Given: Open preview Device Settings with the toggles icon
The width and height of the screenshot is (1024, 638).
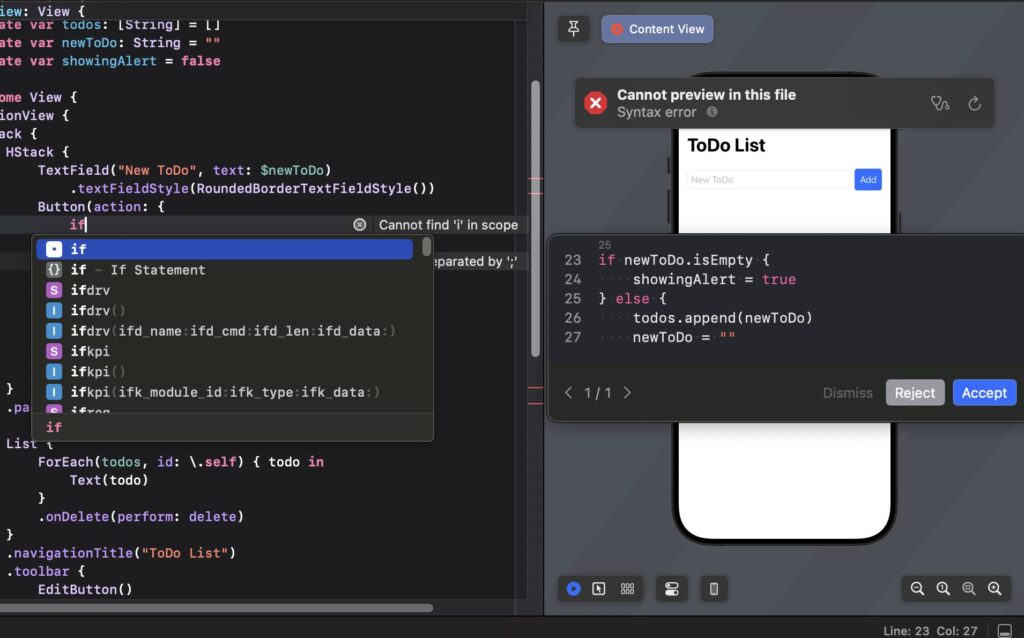Looking at the screenshot, I should click(672, 589).
